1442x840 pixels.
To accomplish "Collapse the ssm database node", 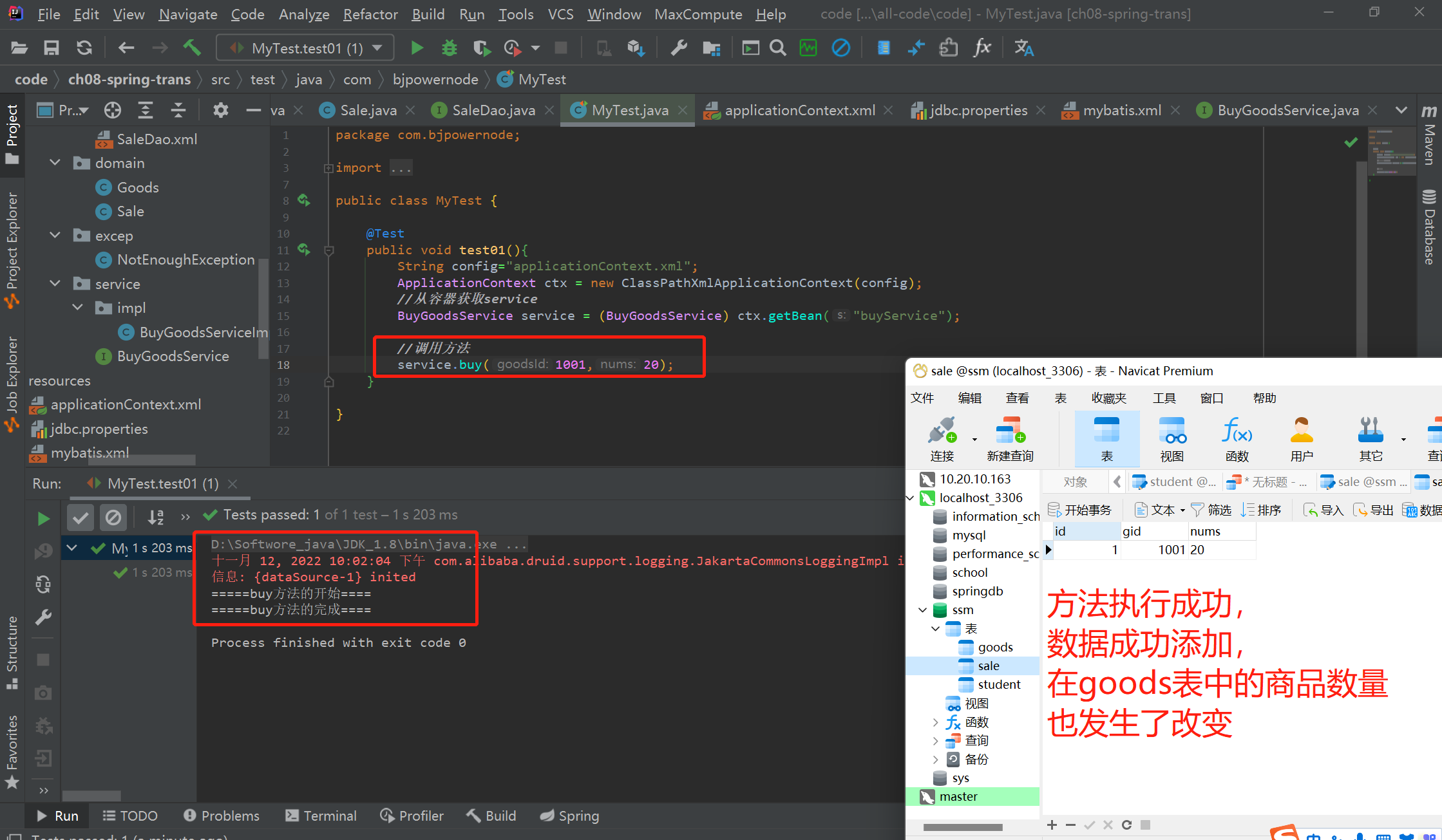I will 922,610.
